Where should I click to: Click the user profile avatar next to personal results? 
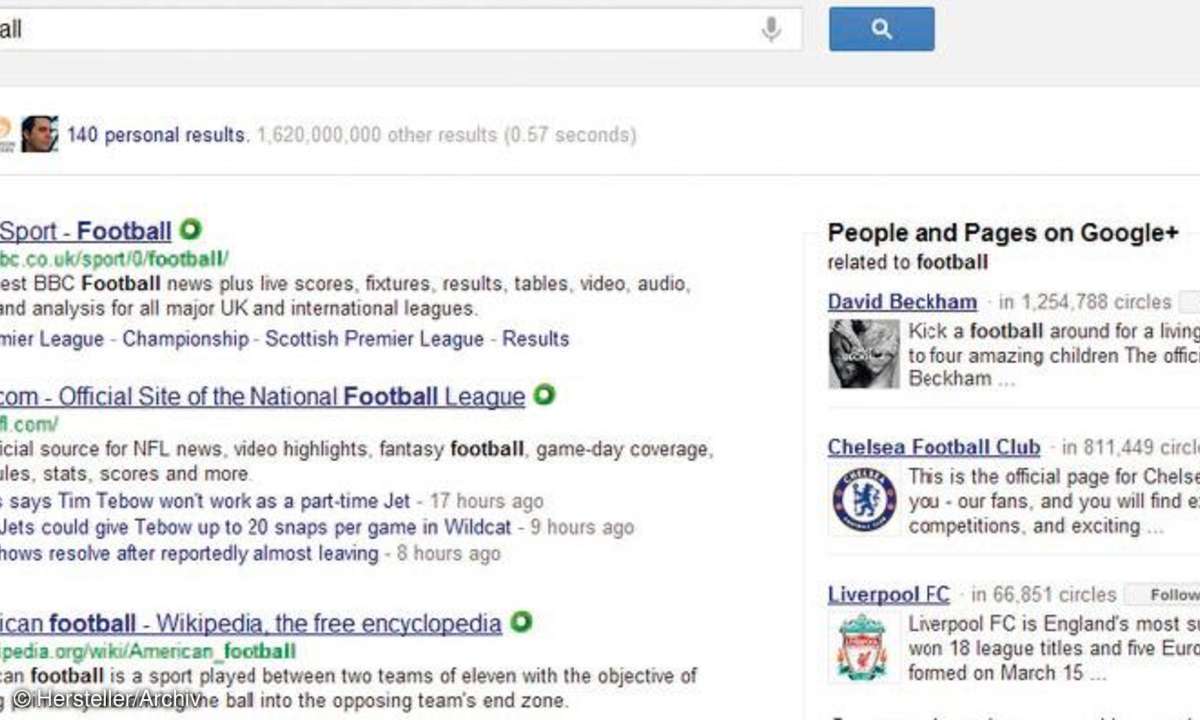click(x=39, y=134)
